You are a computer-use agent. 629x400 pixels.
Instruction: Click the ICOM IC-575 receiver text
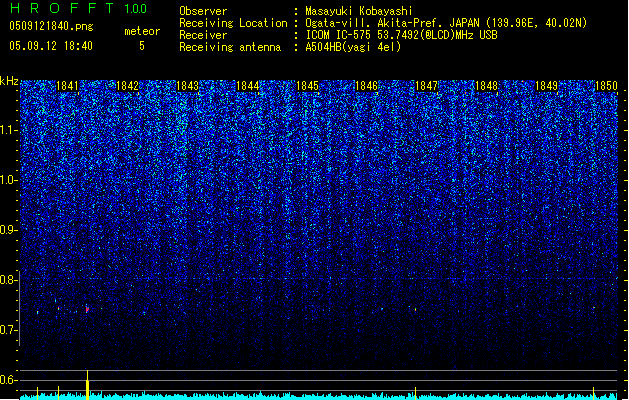click(401, 35)
